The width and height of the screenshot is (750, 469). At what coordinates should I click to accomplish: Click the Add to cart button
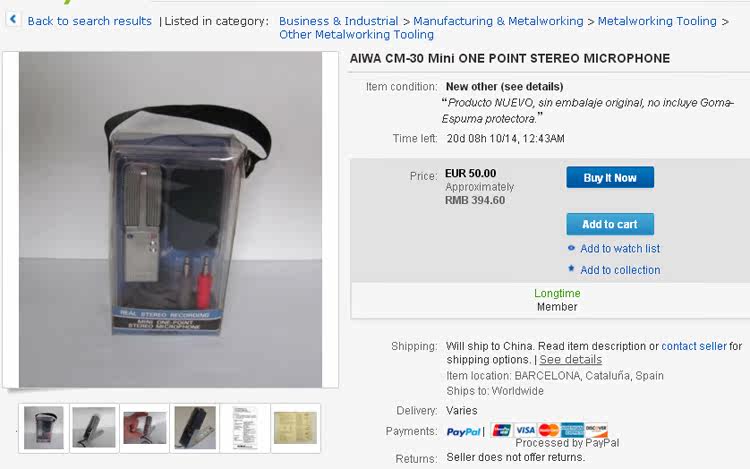coord(610,224)
